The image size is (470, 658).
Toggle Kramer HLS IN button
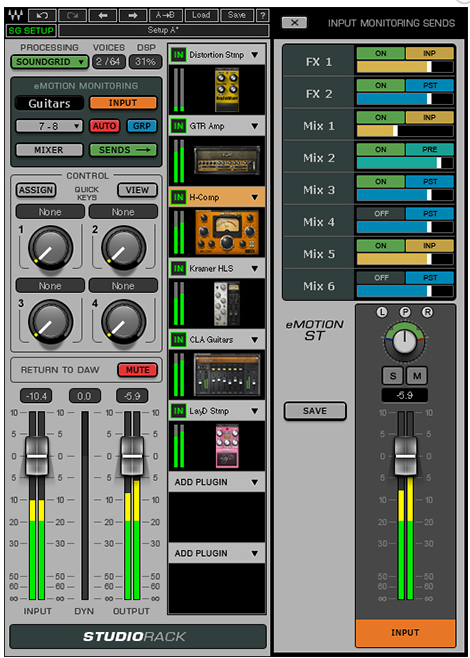(x=179, y=269)
